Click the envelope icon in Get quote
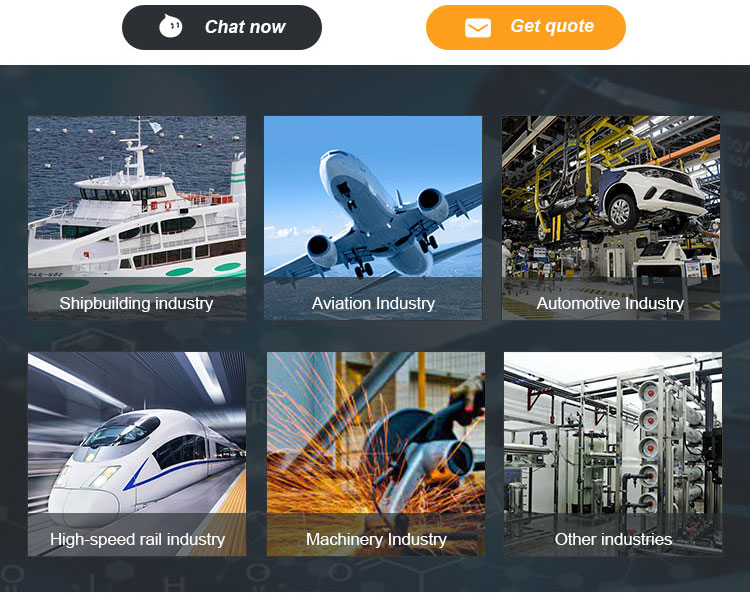 (x=478, y=28)
